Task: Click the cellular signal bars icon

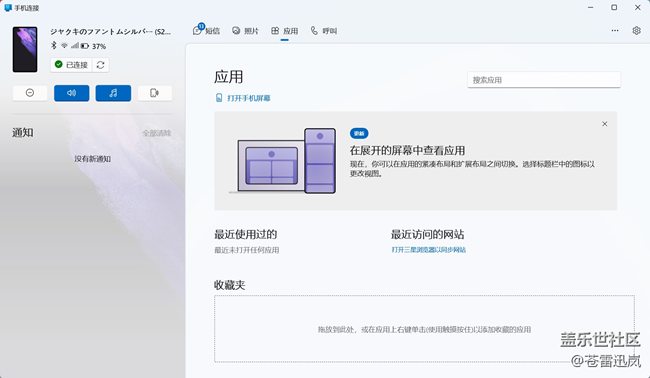Action: coord(75,46)
